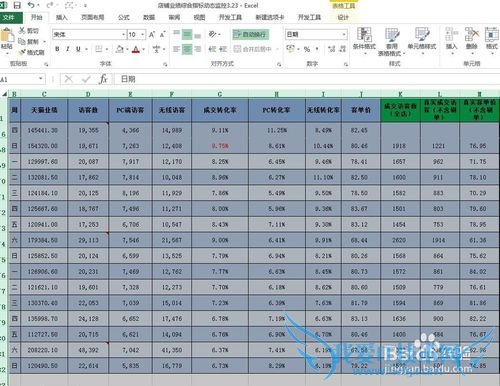
Task: Click Format as Table (套用表格格式) icon
Action: coord(392,35)
